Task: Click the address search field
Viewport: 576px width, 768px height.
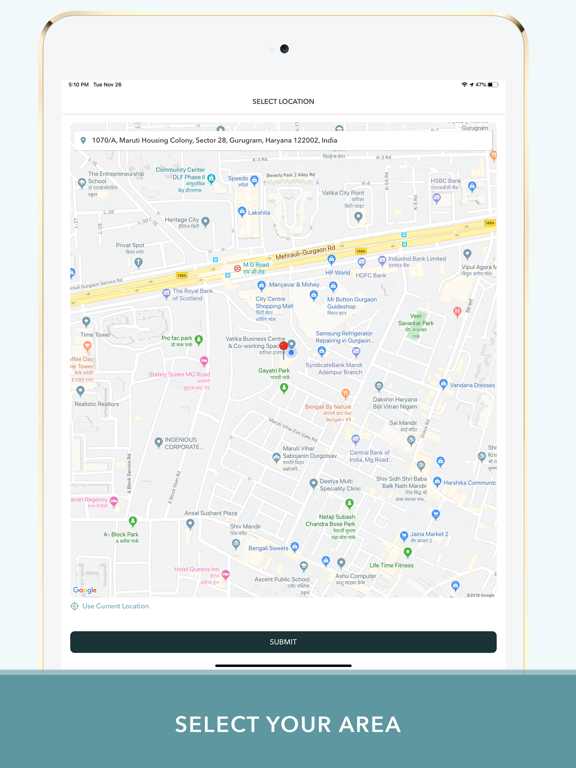Action: tap(283, 140)
